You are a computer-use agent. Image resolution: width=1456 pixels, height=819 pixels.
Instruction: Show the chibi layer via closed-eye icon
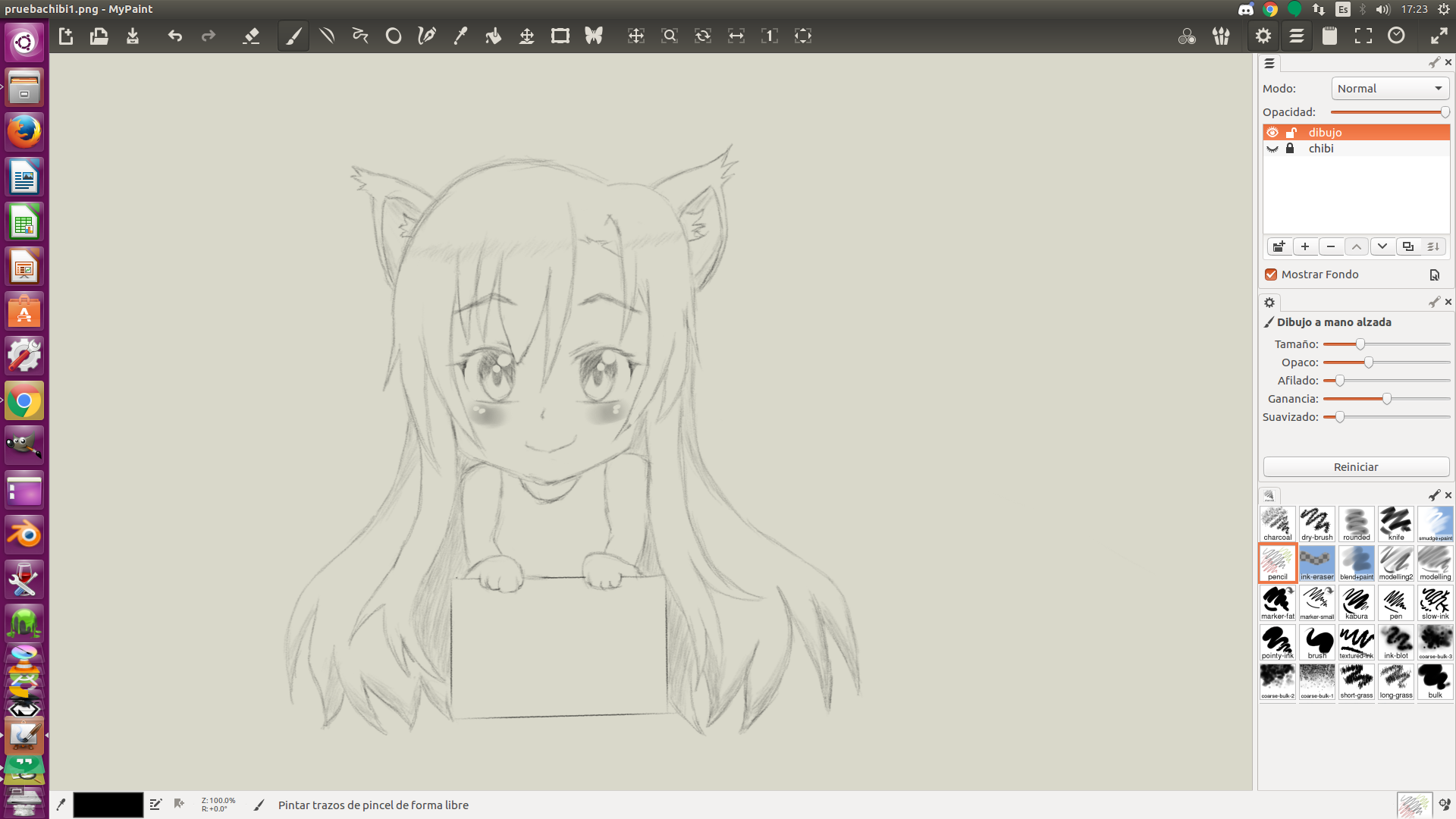(1272, 149)
